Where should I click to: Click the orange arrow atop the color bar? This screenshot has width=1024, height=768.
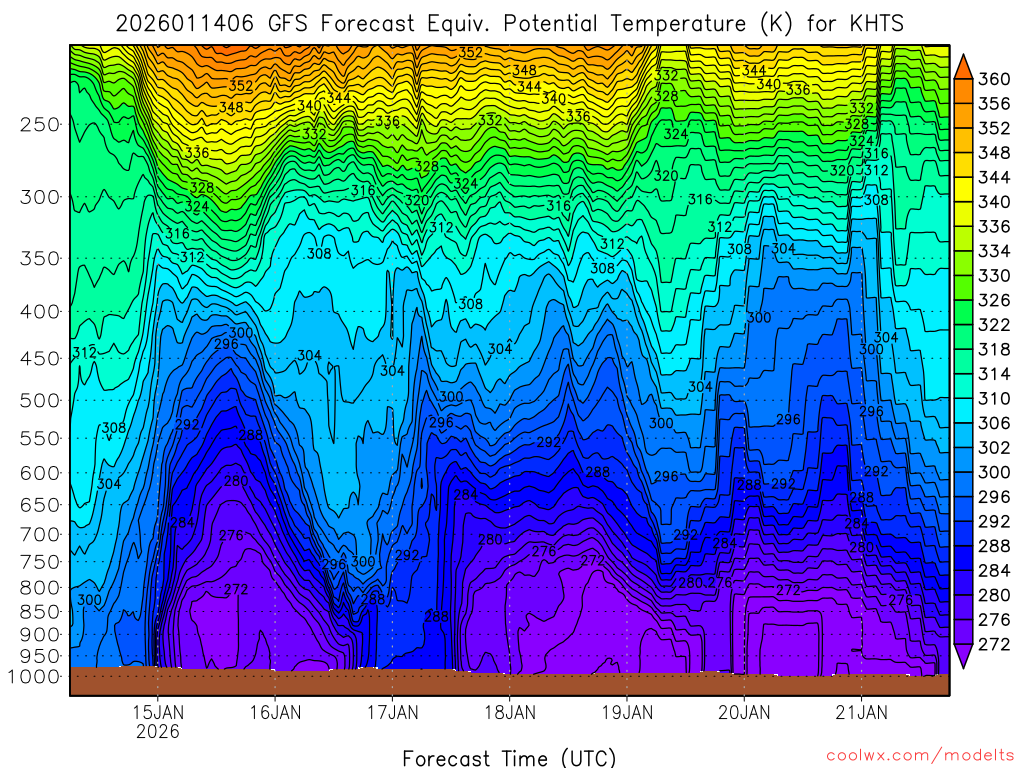(964, 67)
